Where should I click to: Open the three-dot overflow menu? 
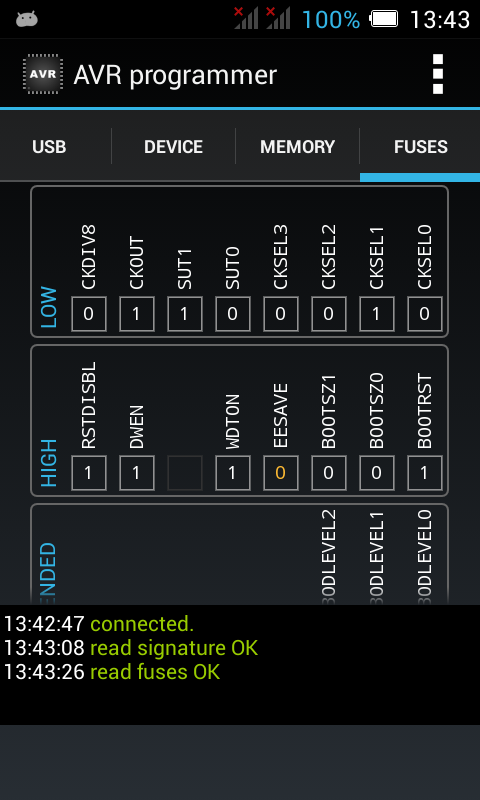(438, 74)
